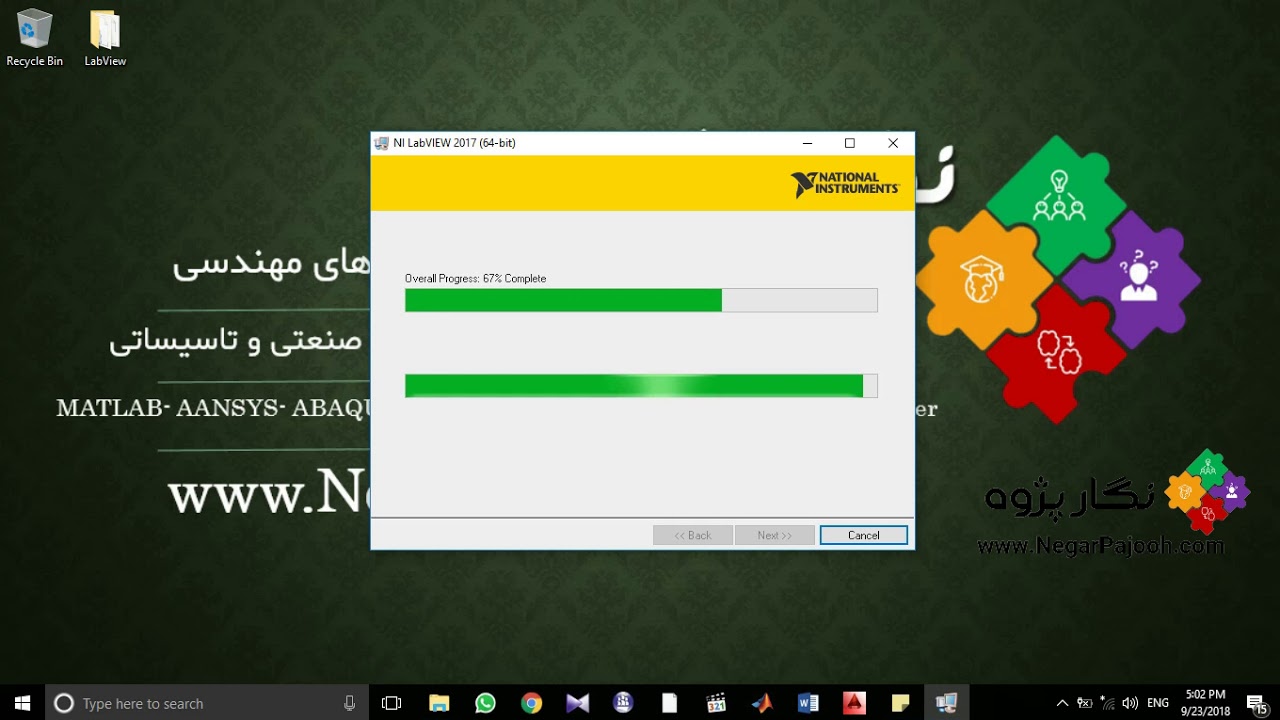Click the battery icon in the system tray
The width and height of the screenshot is (1280, 720).
pos(1084,703)
